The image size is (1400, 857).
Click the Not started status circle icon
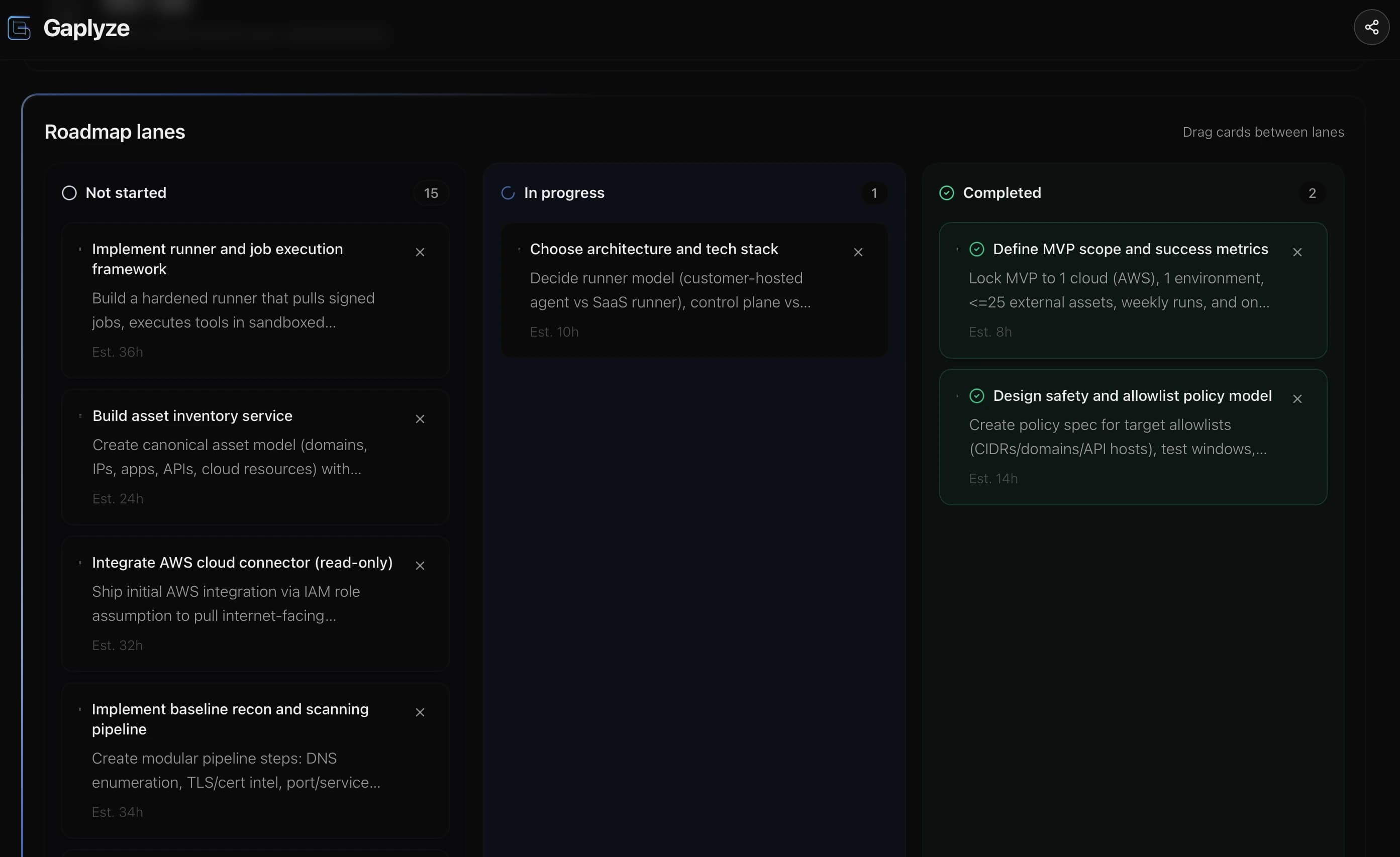[69, 192]
